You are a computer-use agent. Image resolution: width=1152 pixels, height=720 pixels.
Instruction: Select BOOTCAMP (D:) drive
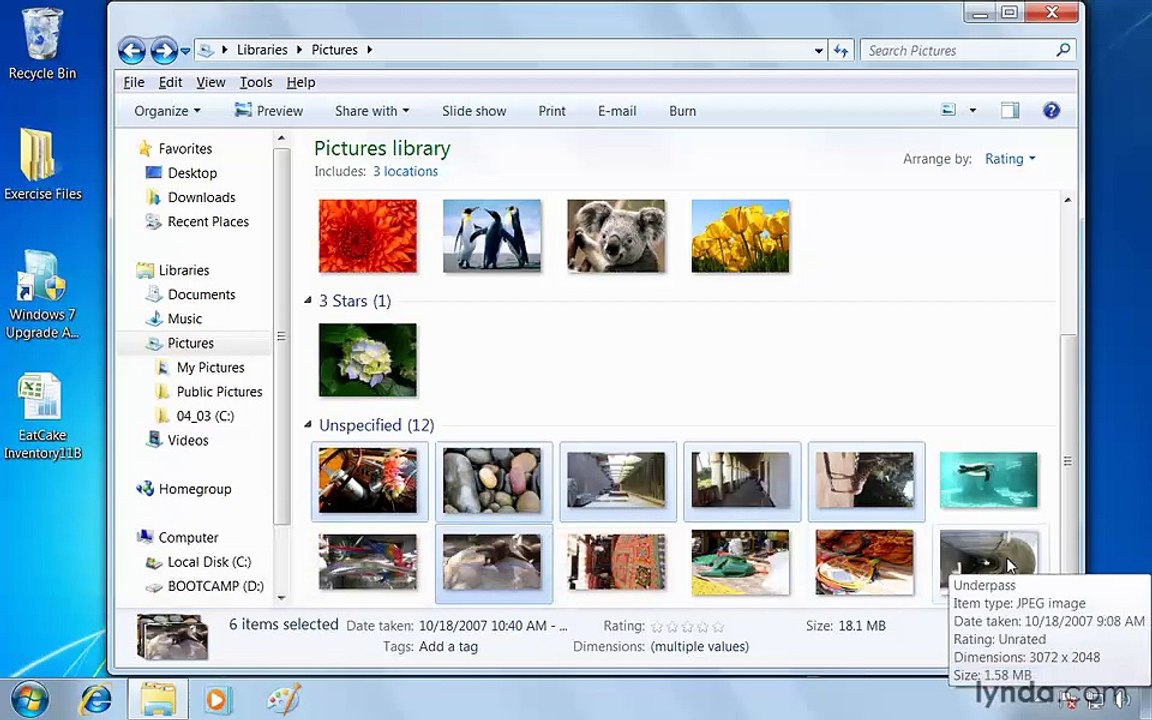[x=215, y=586]
